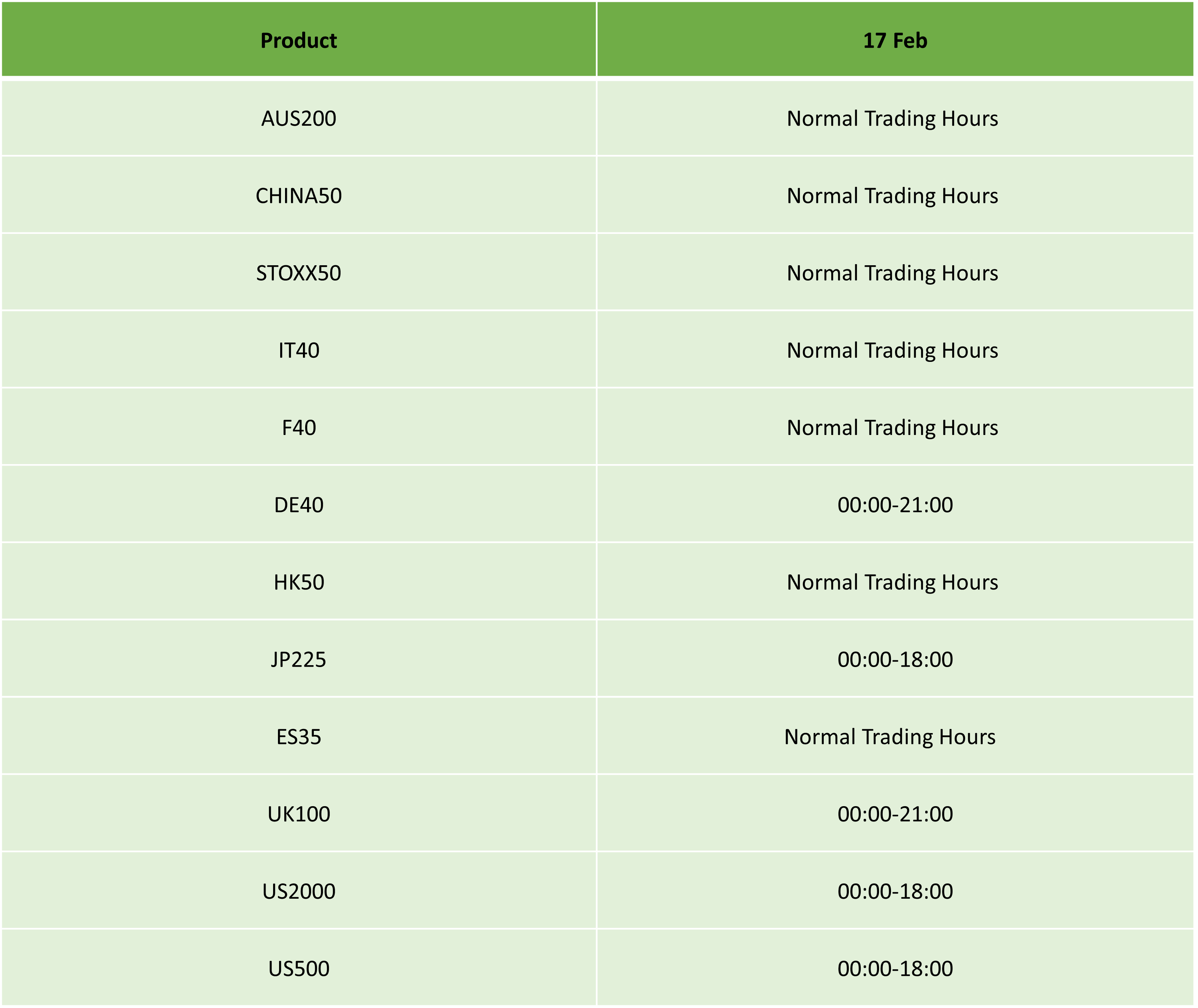This screenshot has height=1008, width=1198.
Task: Click the Product column header
Action: click(x=299, y=39)
